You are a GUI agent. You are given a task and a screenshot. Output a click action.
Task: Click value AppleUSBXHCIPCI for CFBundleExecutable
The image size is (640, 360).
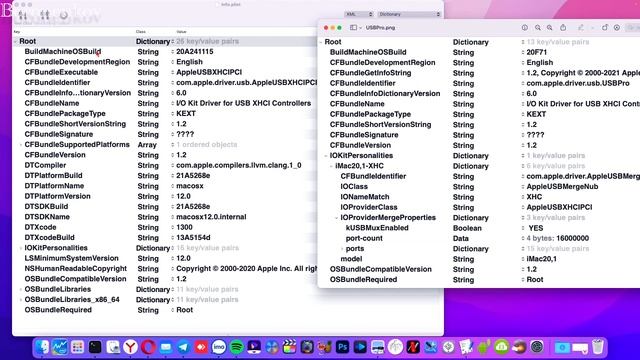[209, 72]
